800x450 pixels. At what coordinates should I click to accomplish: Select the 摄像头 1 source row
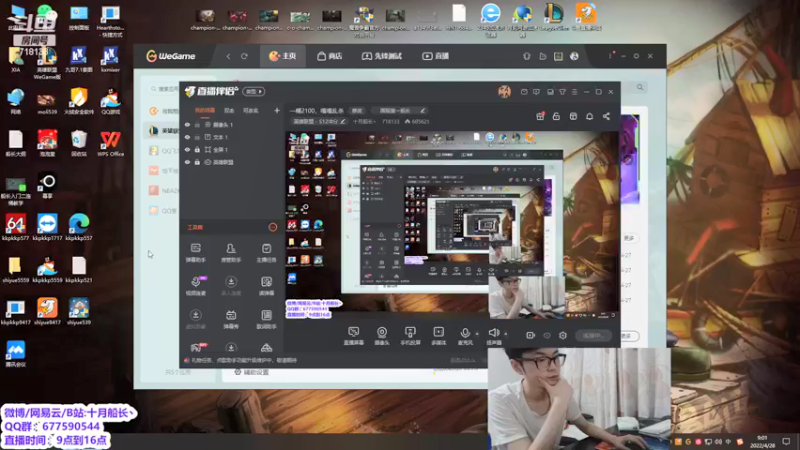(x=232, y=124)
